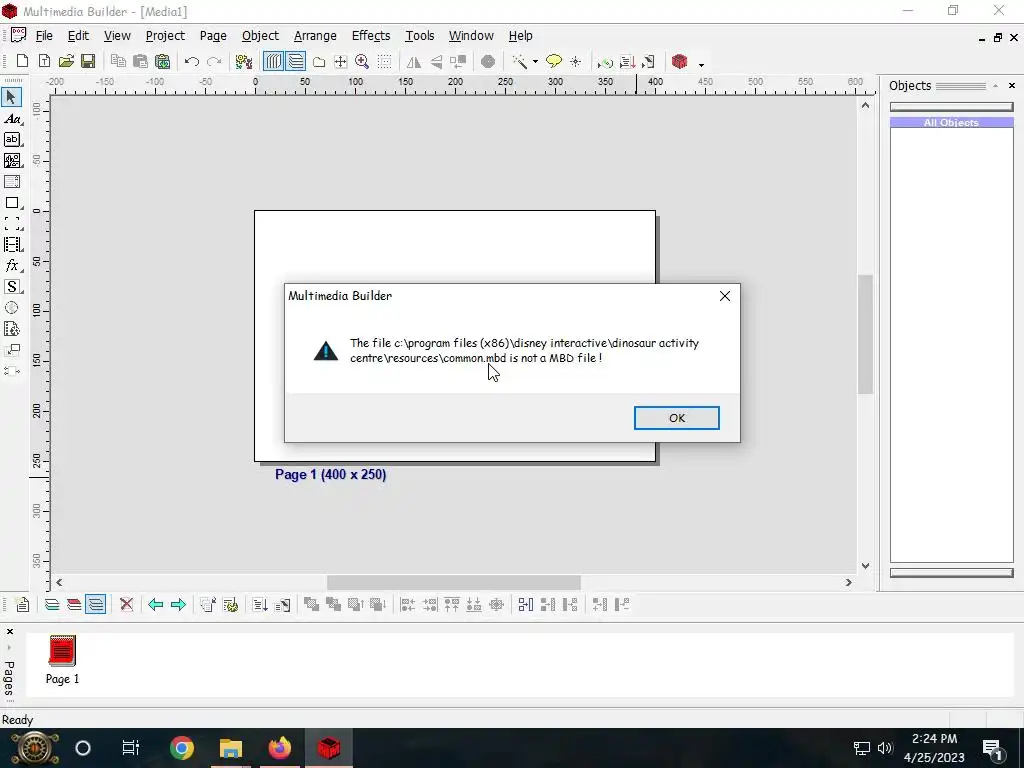
Task: Click the volume speaker tray icon
Action: coord(885,748)
